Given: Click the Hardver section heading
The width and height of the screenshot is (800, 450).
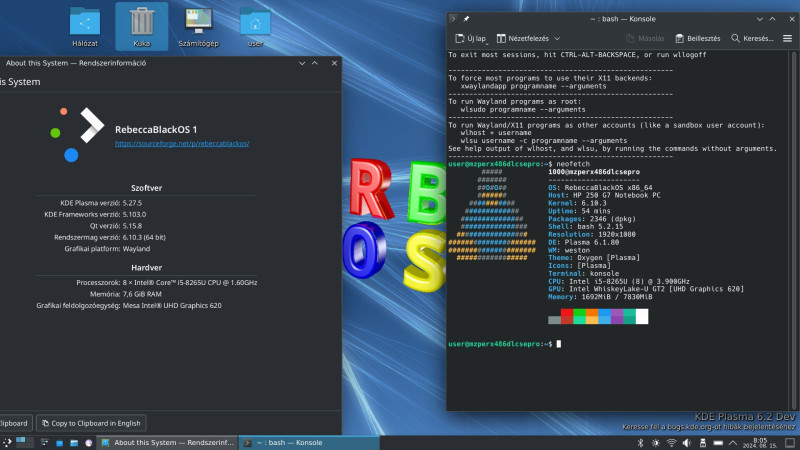Looking at the screenshot, I should [146, 268].
